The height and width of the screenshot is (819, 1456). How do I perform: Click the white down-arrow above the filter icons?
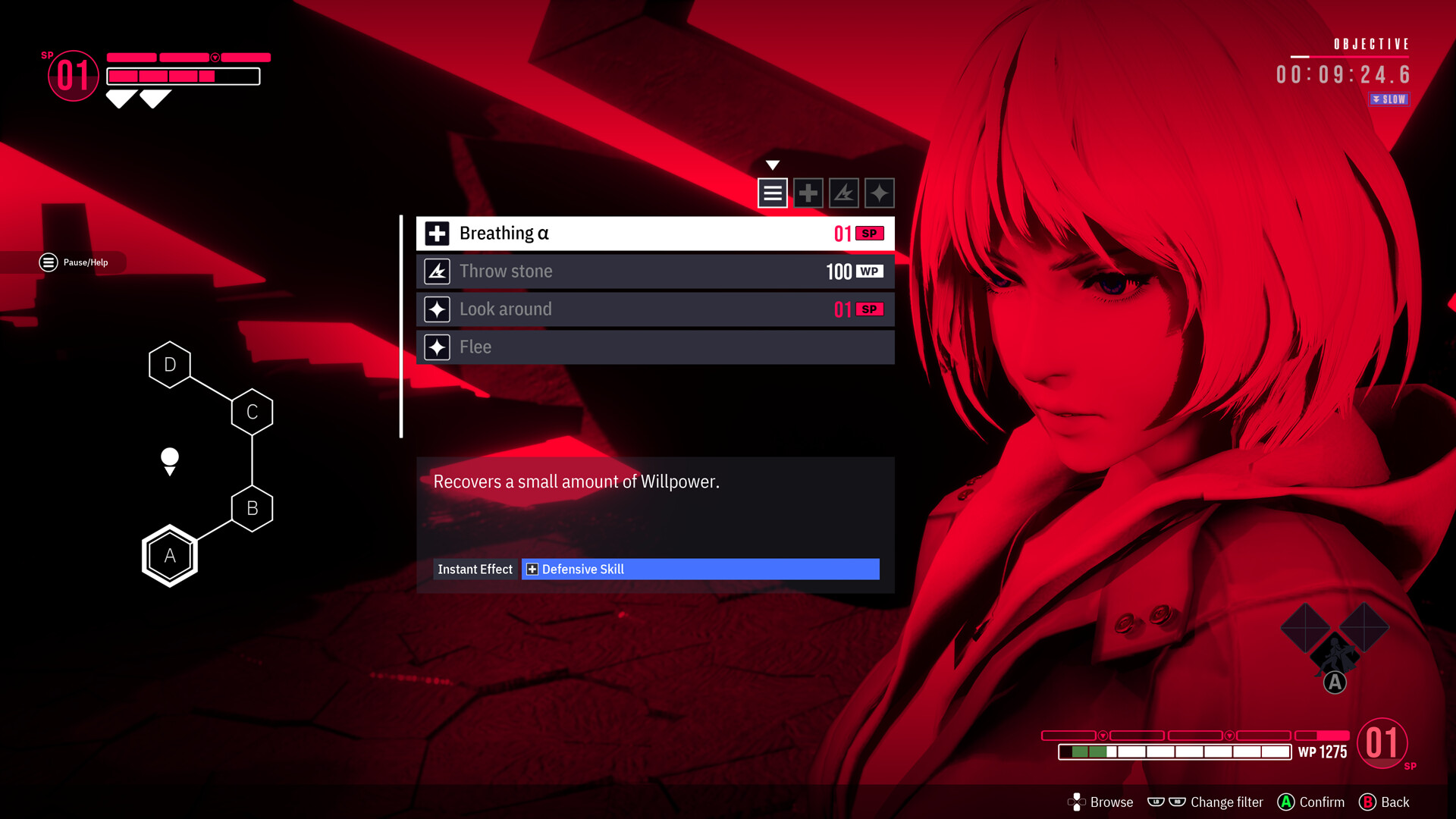(x=773, y=164)
